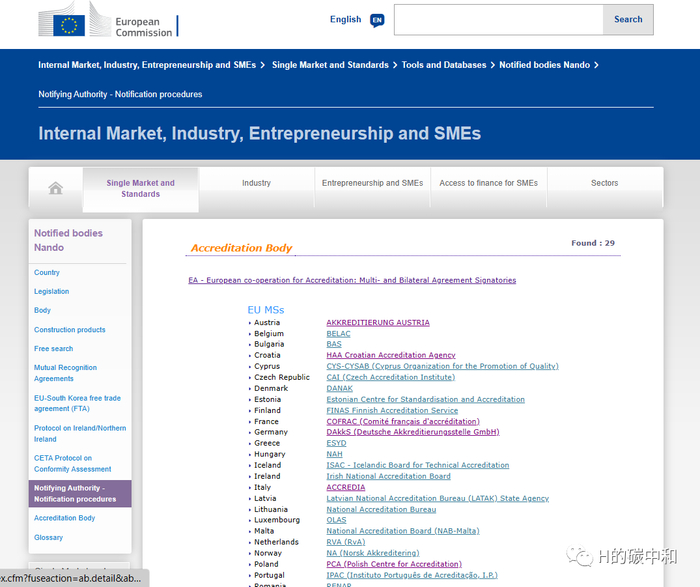Open the ACCREDIA link for Italy
Image resolution: width=700 pixels, height=587 pixels.
pos(346,487)
